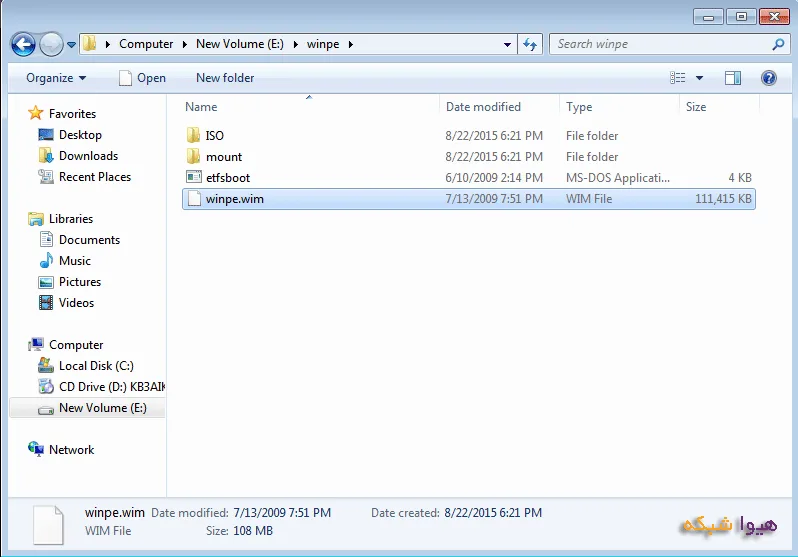Open the More view options dropdown
Image resolution: width=798 pixels, height=557 pixels.
click(699, 78)
